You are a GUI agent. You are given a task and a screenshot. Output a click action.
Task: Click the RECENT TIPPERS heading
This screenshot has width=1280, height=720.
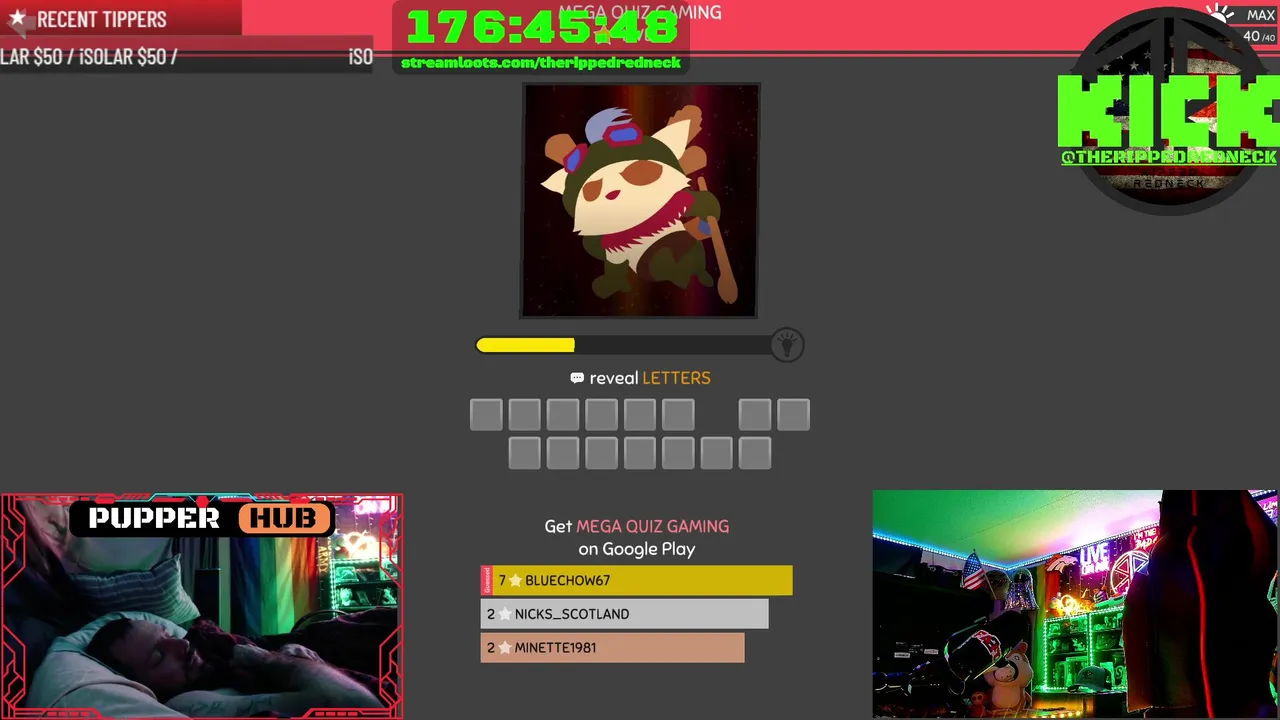tap(102, 19)
